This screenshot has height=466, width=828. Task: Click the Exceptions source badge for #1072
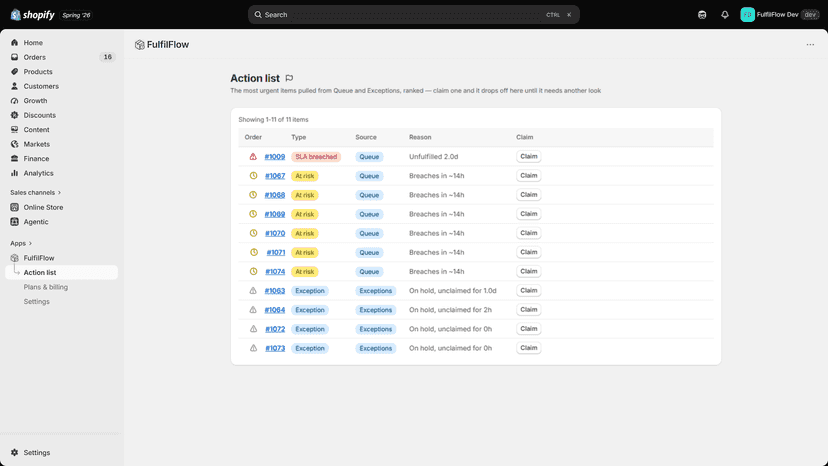point(375,329)
